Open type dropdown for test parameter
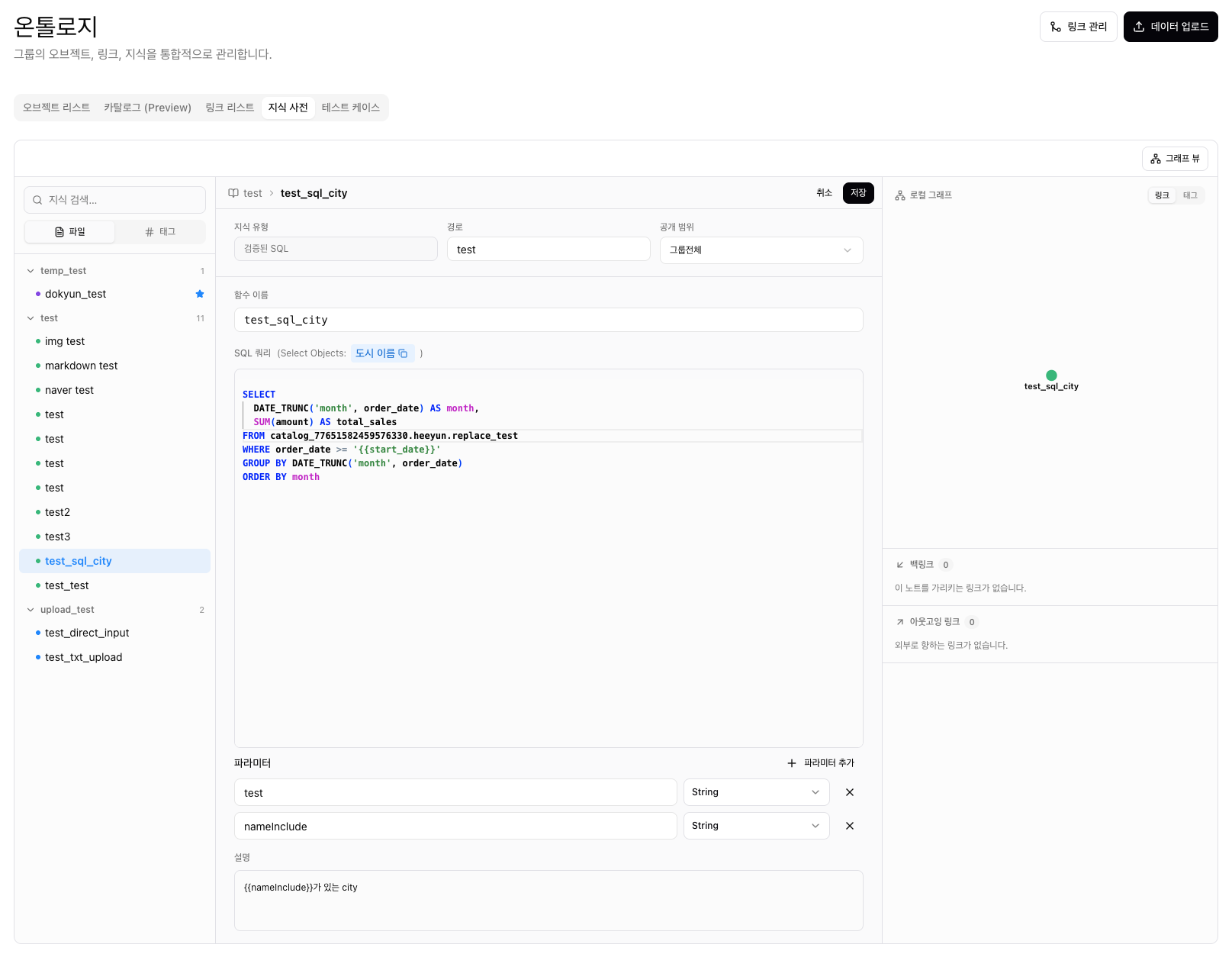This screenshot has width=1232, height=954. tap(756, 792)
